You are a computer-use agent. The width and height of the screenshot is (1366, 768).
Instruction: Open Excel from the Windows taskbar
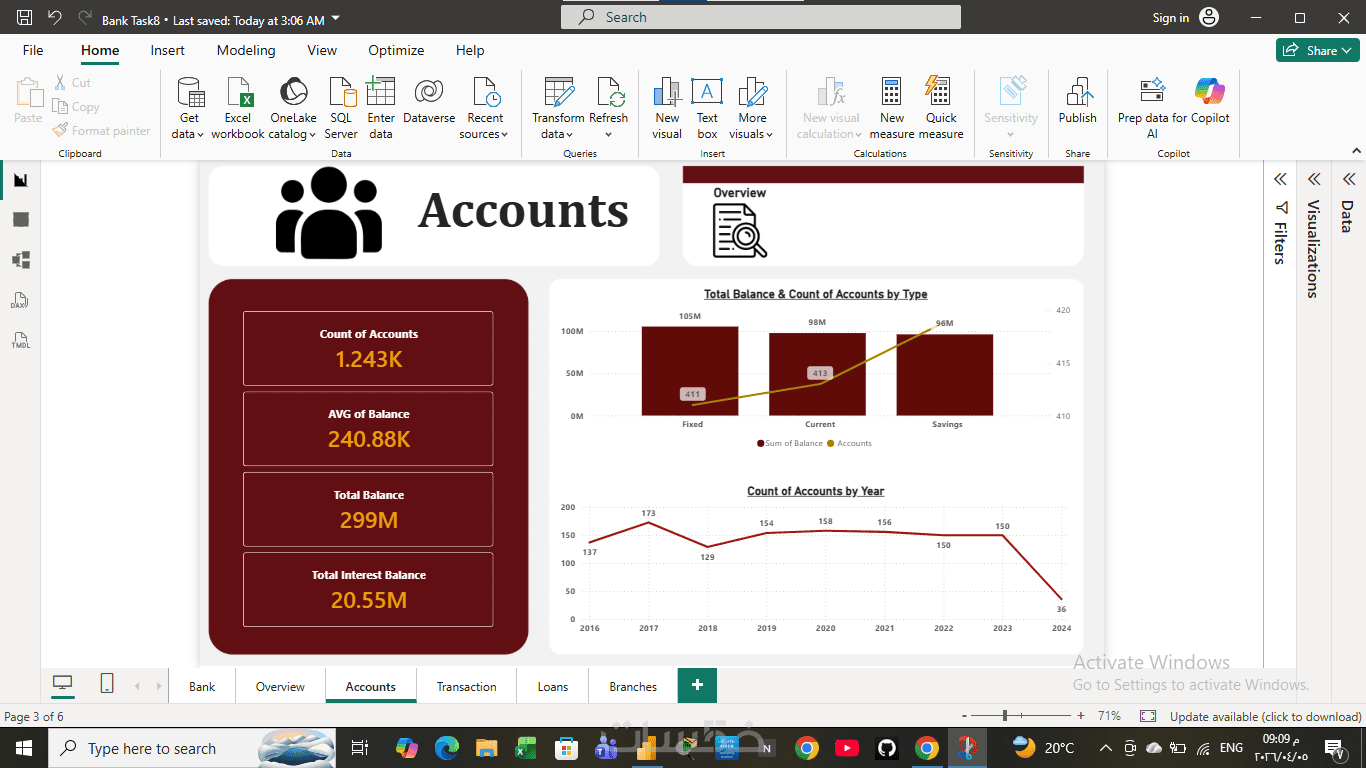[x=526, y=748]
